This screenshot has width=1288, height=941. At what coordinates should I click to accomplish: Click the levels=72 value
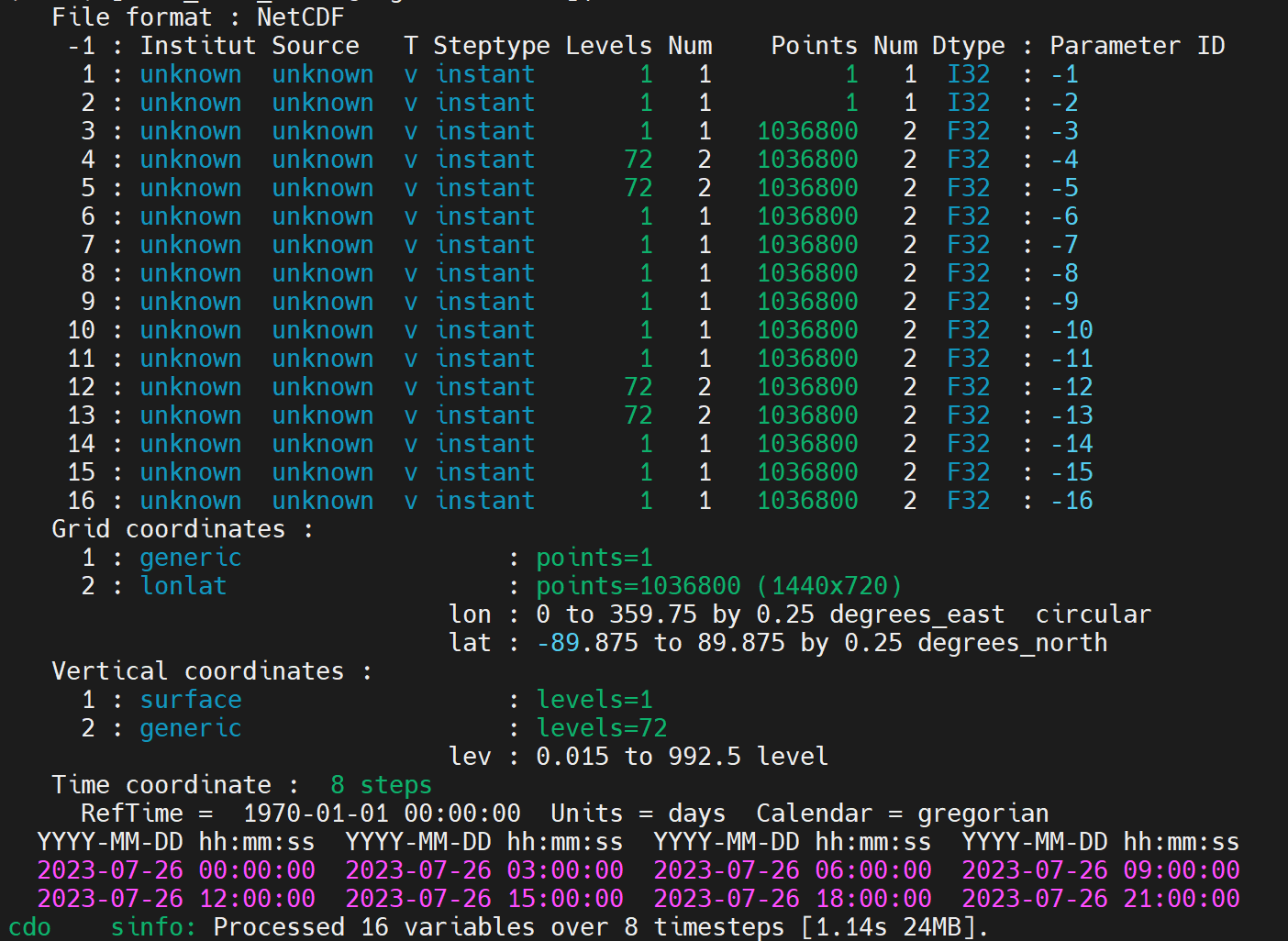click(601, 728)
